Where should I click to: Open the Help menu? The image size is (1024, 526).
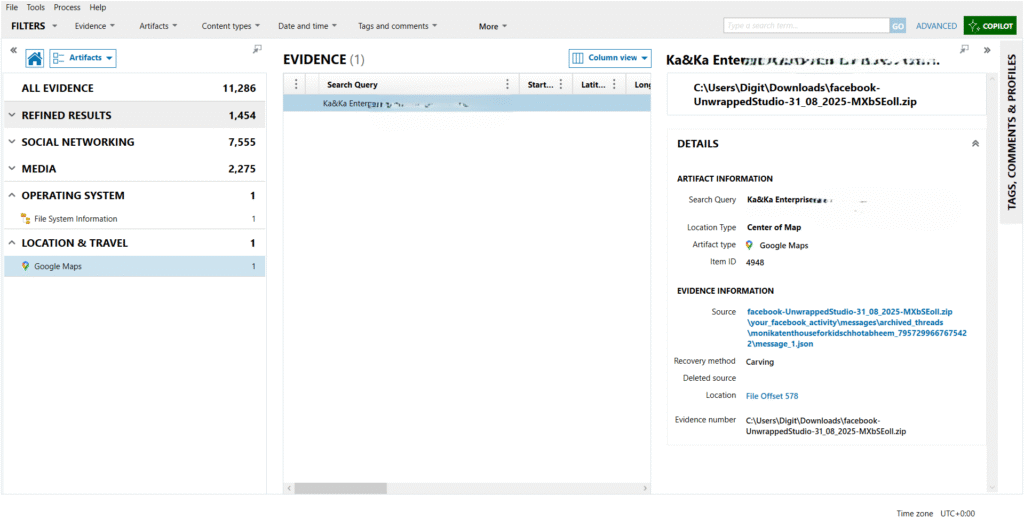(98, 7)
